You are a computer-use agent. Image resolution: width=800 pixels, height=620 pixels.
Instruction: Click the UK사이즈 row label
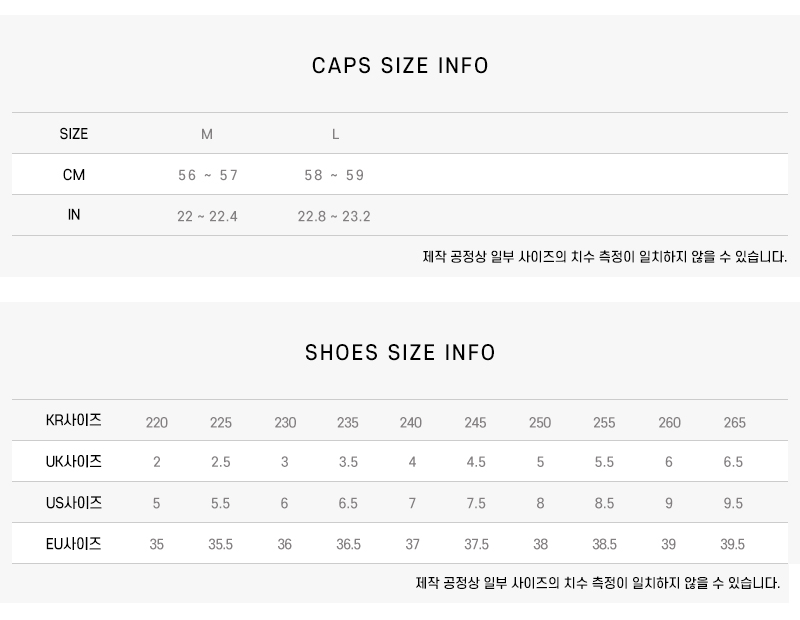74,462
